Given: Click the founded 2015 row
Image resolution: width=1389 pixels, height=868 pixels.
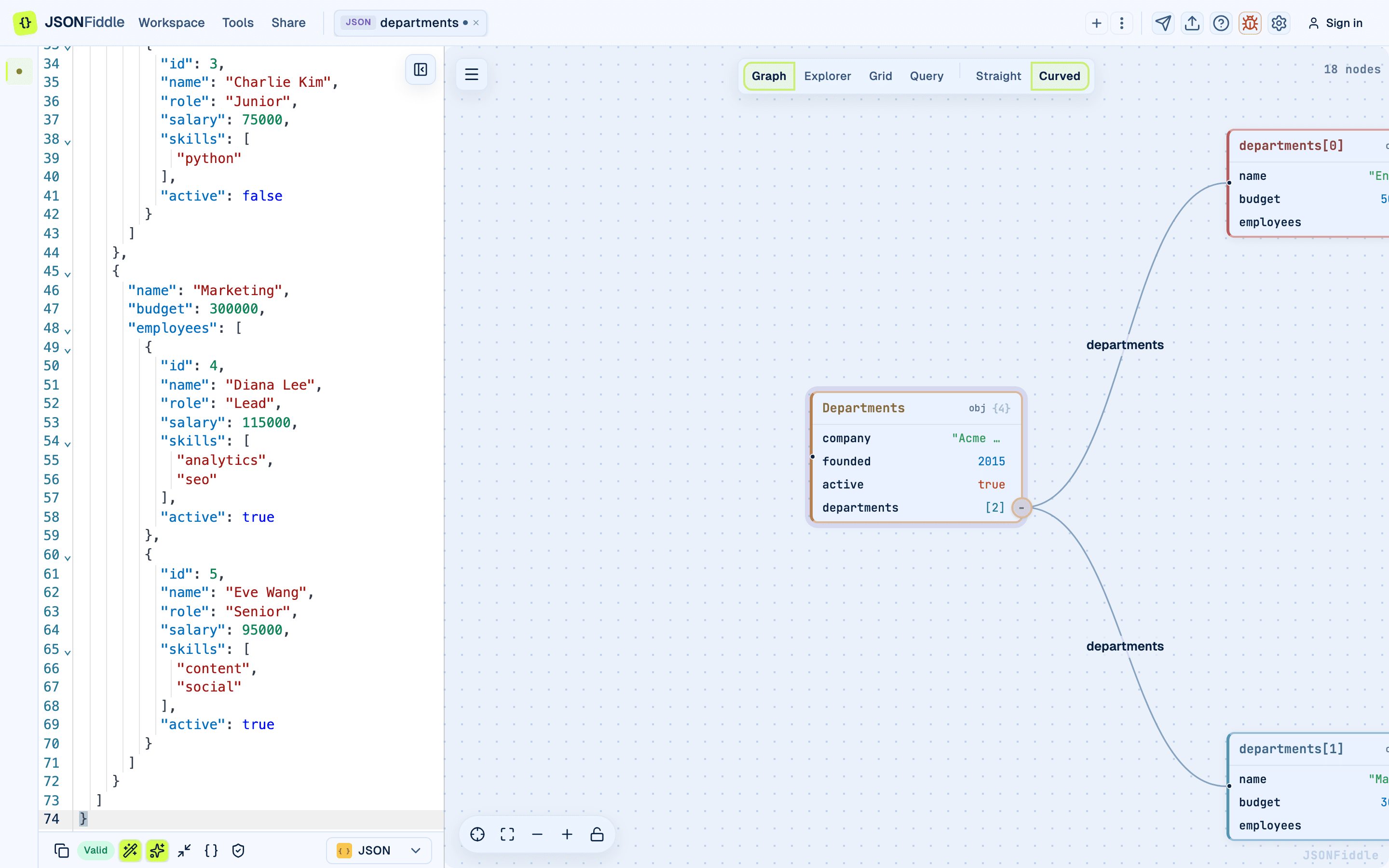Looking at the screenshot, I should (916, 461).
